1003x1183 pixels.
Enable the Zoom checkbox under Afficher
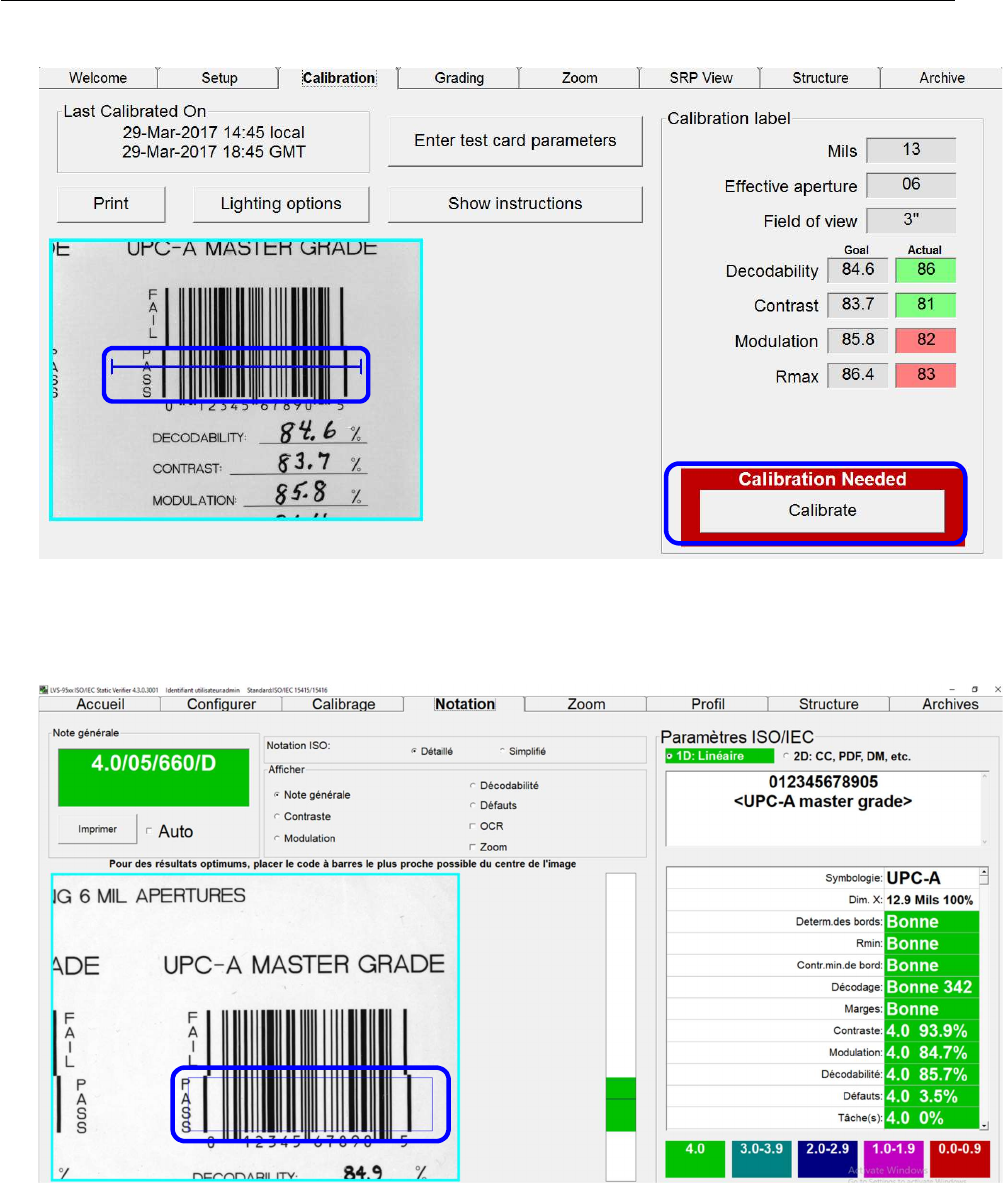click(x=472, y=847)
